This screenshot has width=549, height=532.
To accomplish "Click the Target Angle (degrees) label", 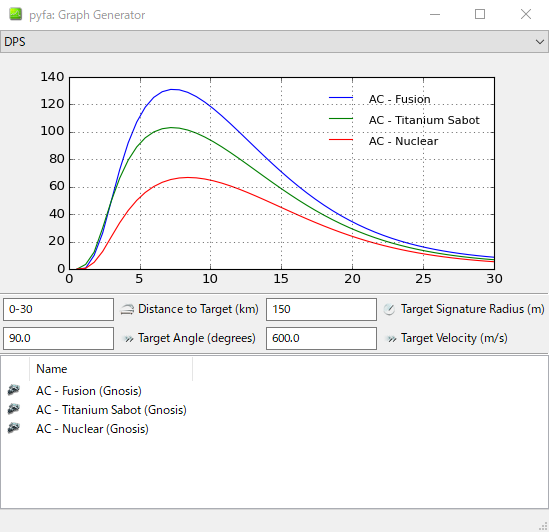I will pos(197,338).
